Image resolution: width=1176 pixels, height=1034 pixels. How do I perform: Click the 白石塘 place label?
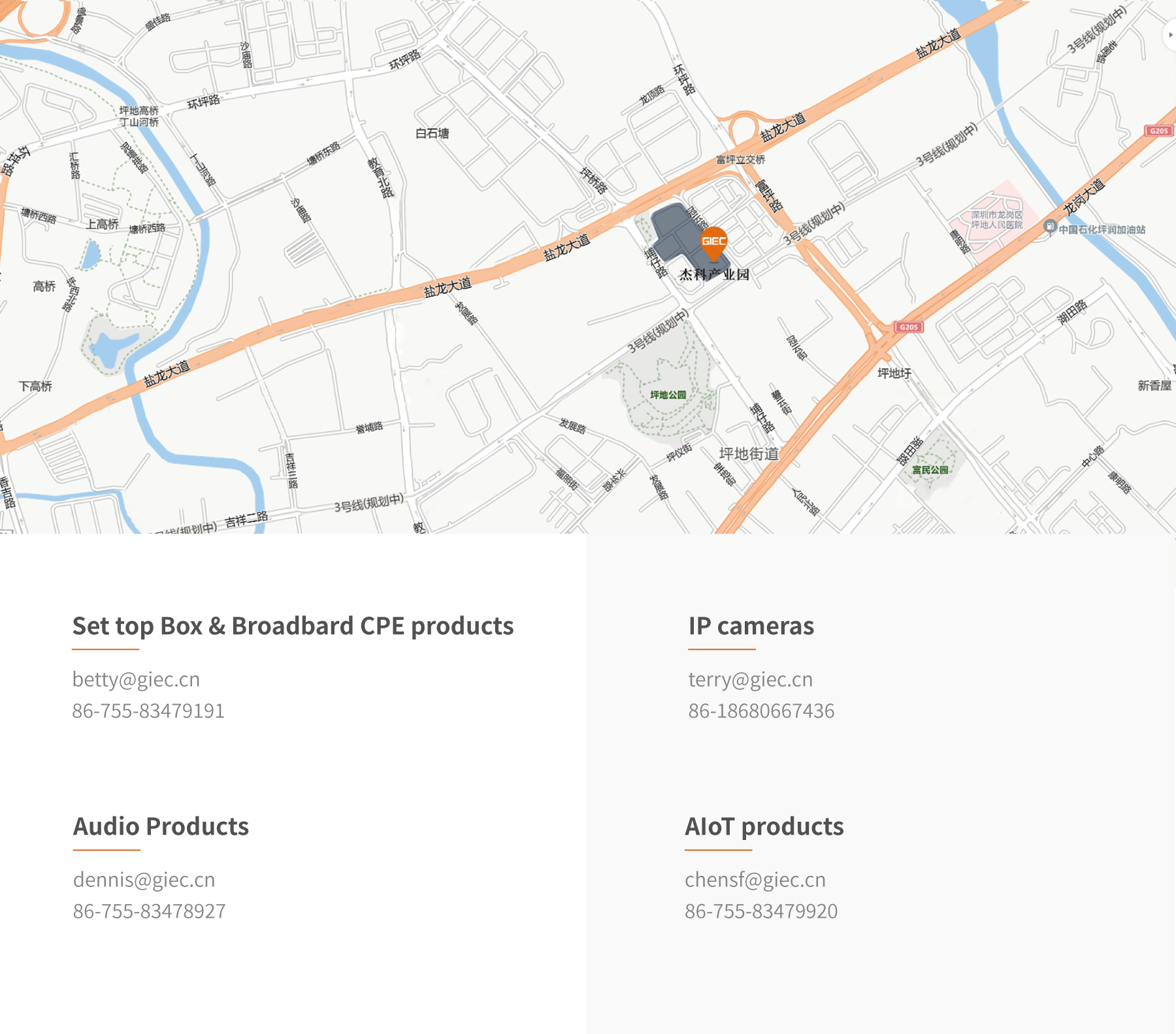432,134
